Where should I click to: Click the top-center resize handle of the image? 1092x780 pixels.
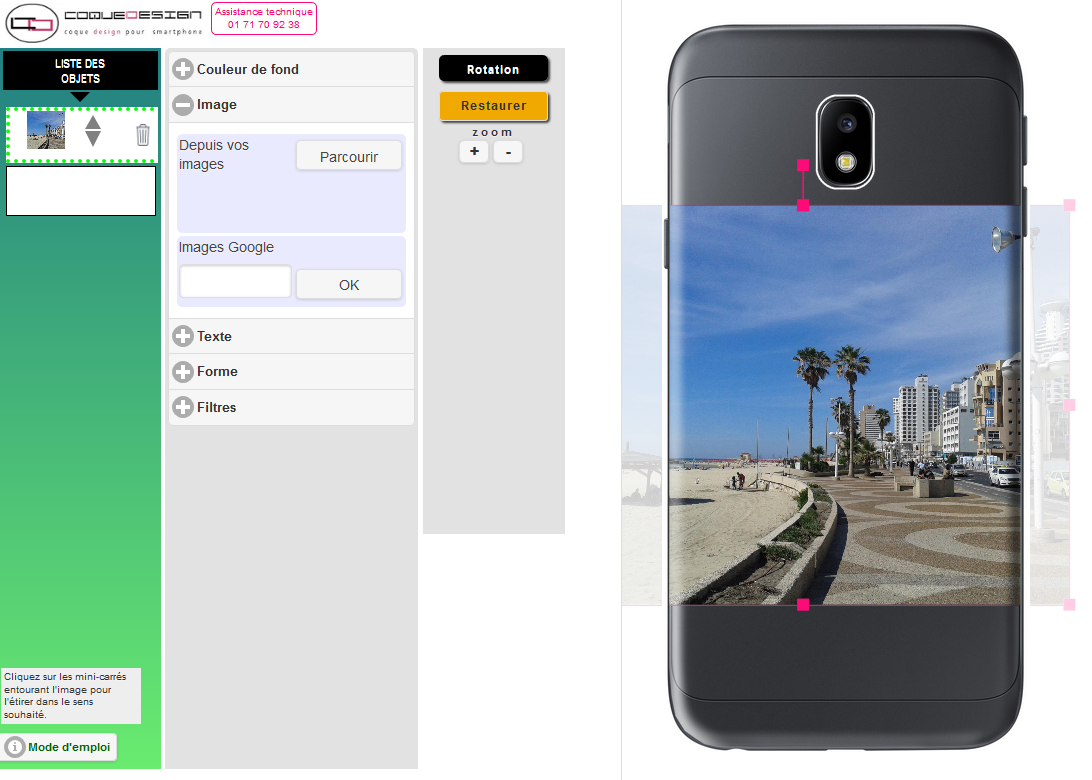803,205
